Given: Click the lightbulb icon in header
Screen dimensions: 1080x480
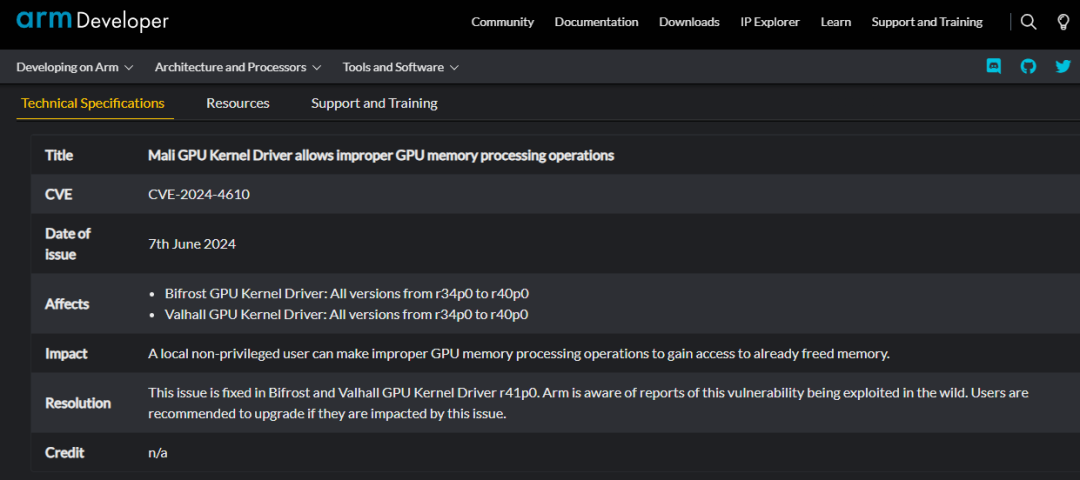Looking at the screenshot, I should tap(1063, 22).
